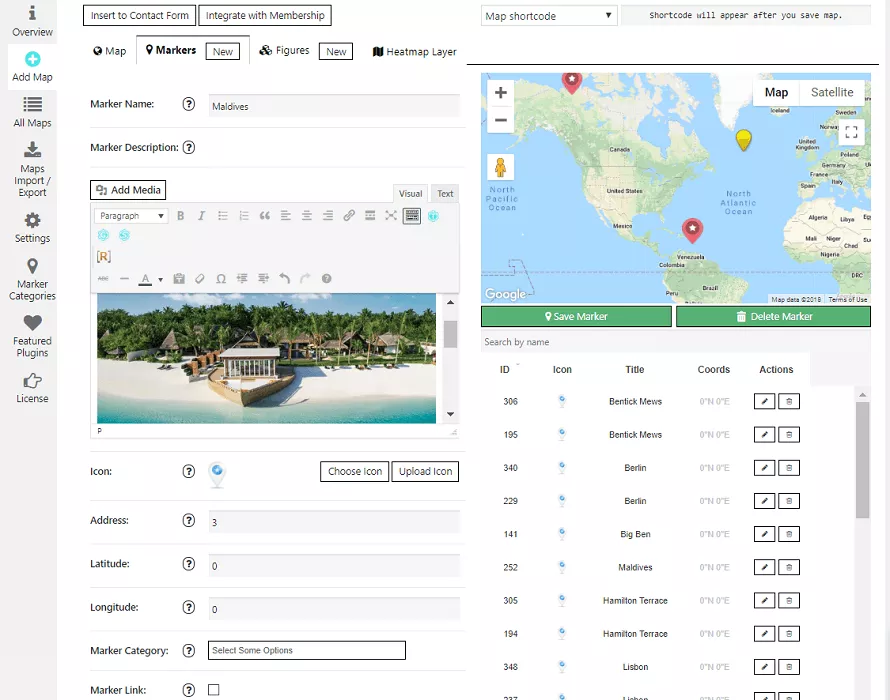890x700 pixels.
Task: Open the Map shortcode dropdown
Action: click(548, 16)
